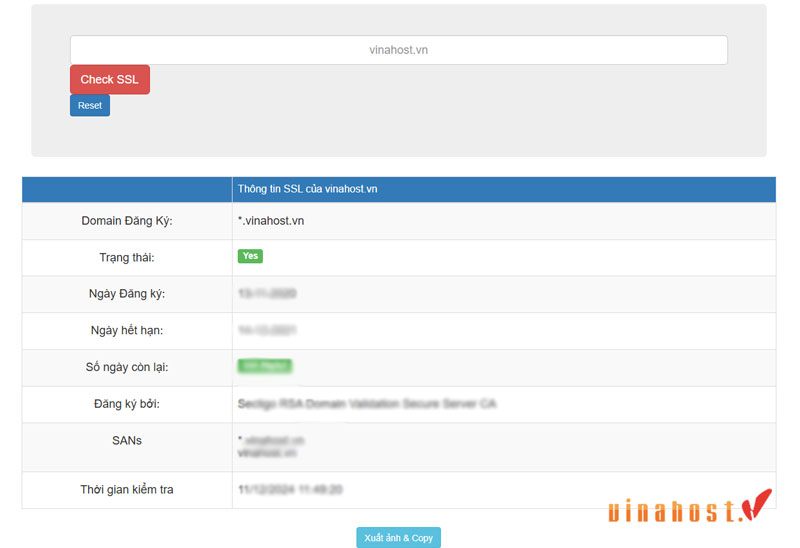Click the blue Reset button

pos(90,106)
